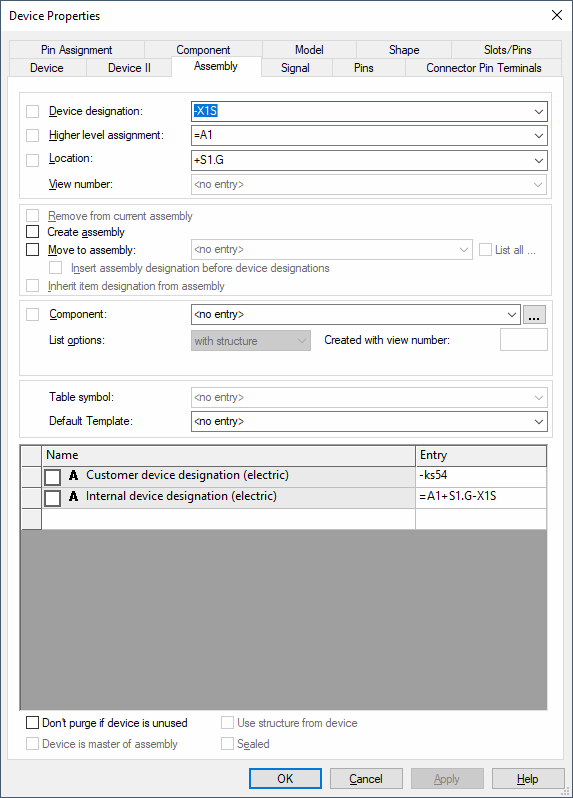Confirm with the OK button
This screenshot has height=798, width=573.
pos(285,779)
